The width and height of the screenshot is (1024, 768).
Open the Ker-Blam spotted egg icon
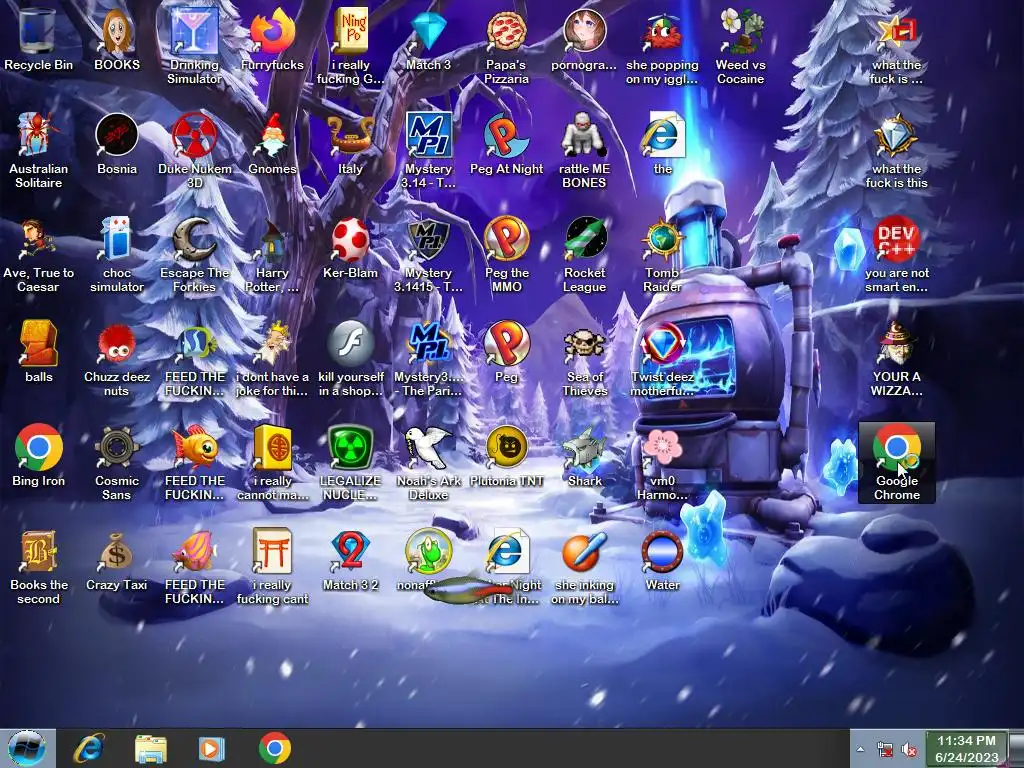[350, 248]
